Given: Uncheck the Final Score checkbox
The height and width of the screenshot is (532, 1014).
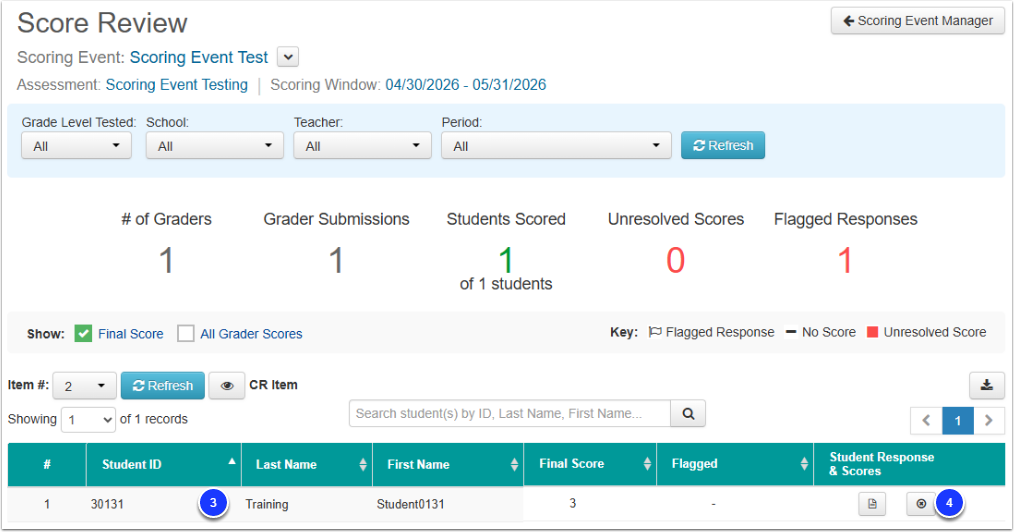Looking at the screenshot, I should click(83, 334).
